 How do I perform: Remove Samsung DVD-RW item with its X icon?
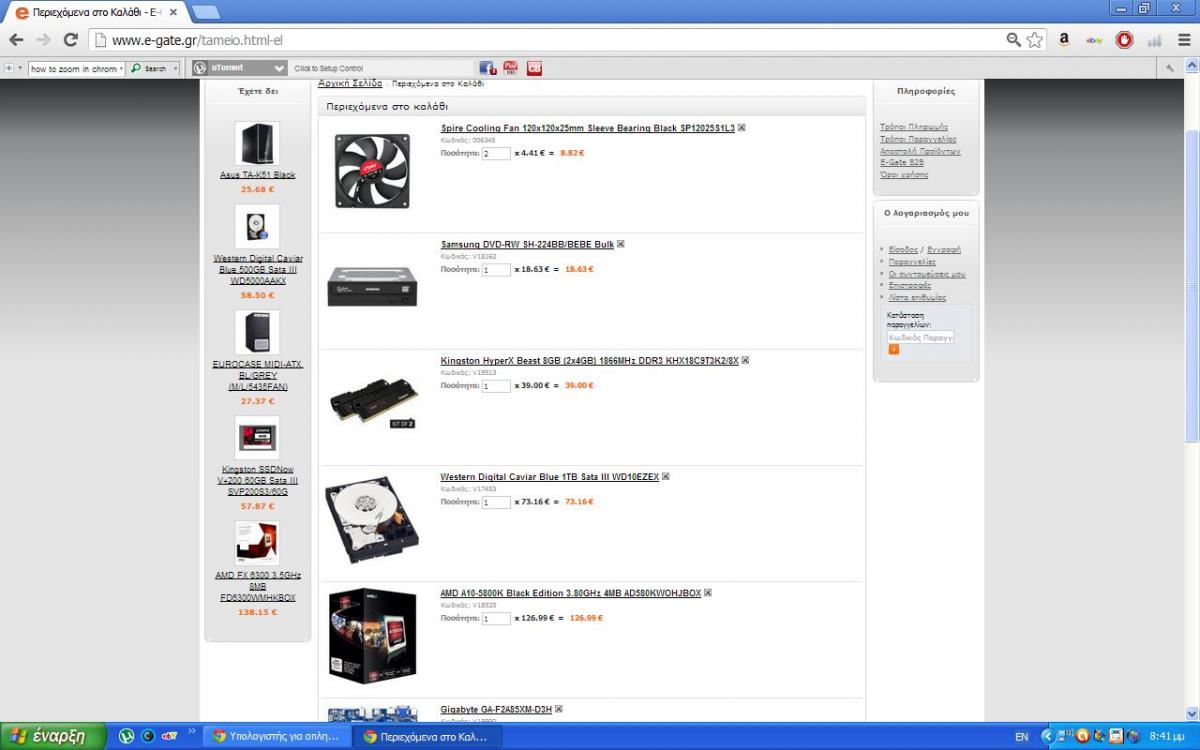pos(621,244)
